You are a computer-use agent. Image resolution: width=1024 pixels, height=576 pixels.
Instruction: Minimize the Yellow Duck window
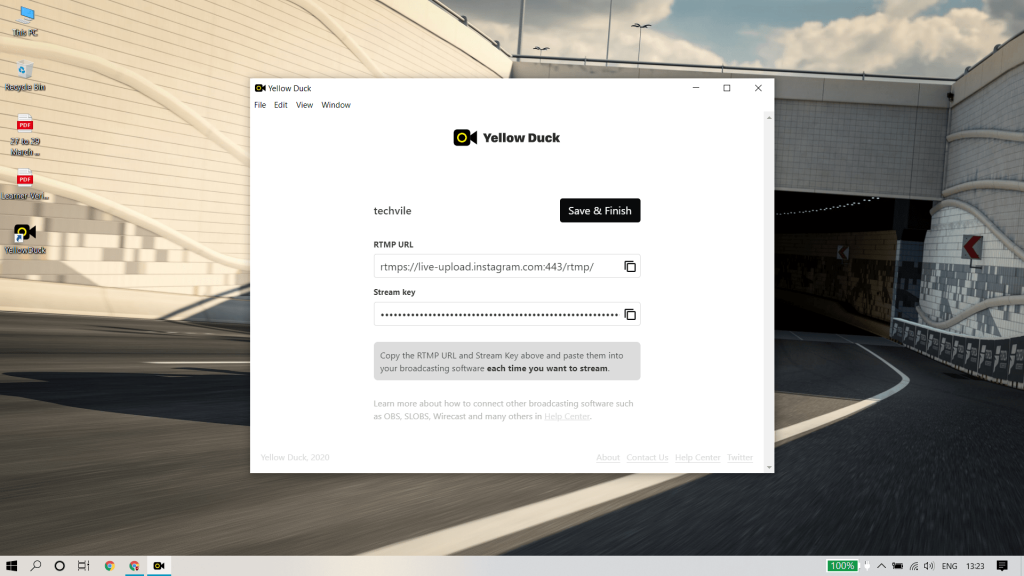(x=696, y=88)
